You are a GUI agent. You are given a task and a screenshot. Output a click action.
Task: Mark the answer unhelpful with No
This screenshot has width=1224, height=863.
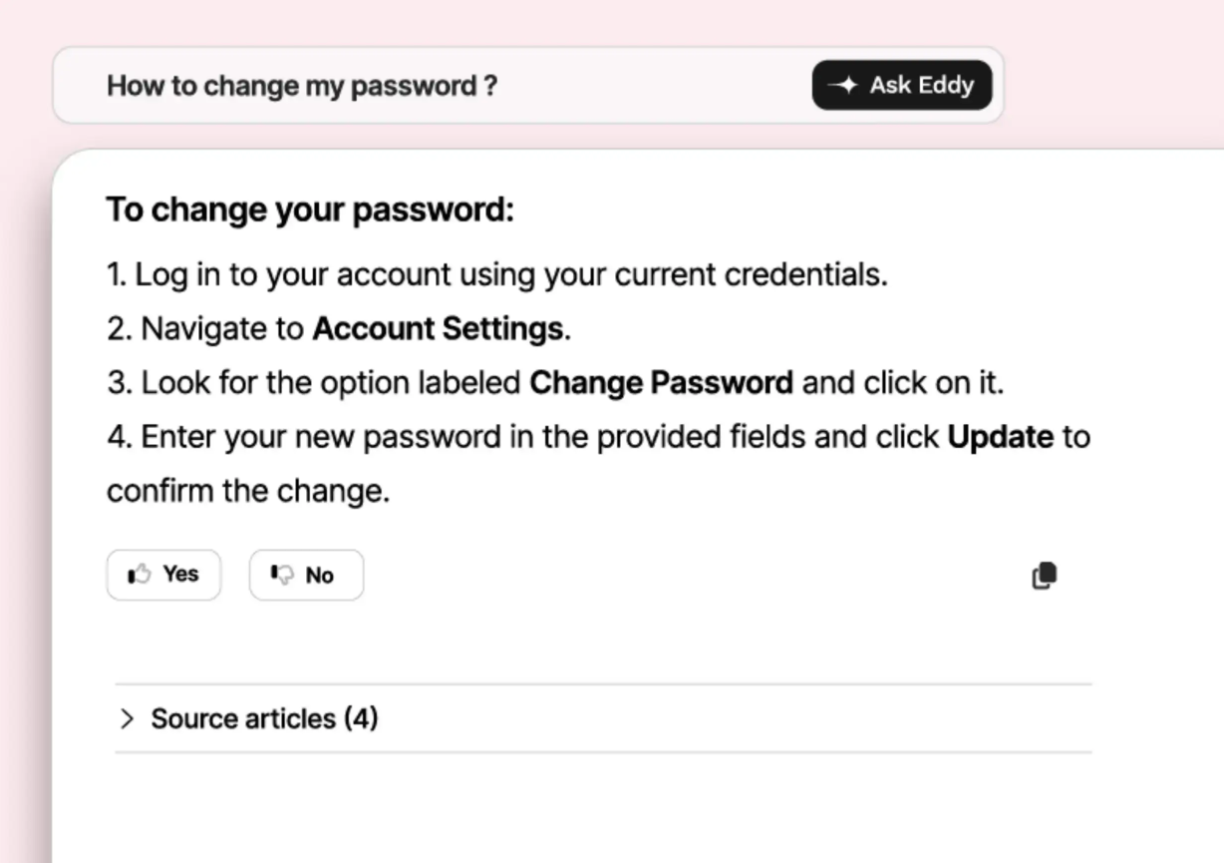(319, 575)
